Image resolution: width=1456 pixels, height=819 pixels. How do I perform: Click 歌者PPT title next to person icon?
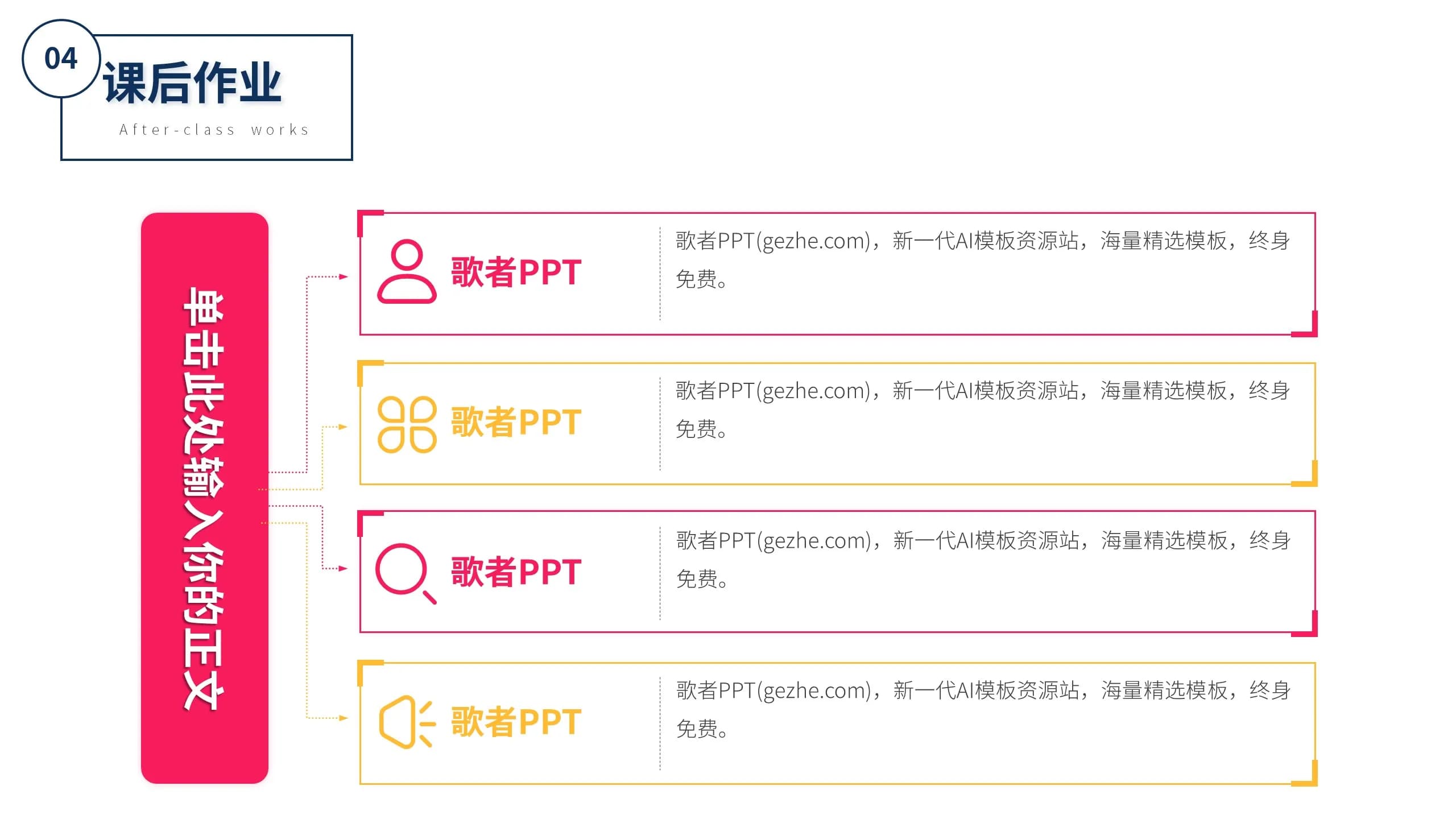point(516,272)
